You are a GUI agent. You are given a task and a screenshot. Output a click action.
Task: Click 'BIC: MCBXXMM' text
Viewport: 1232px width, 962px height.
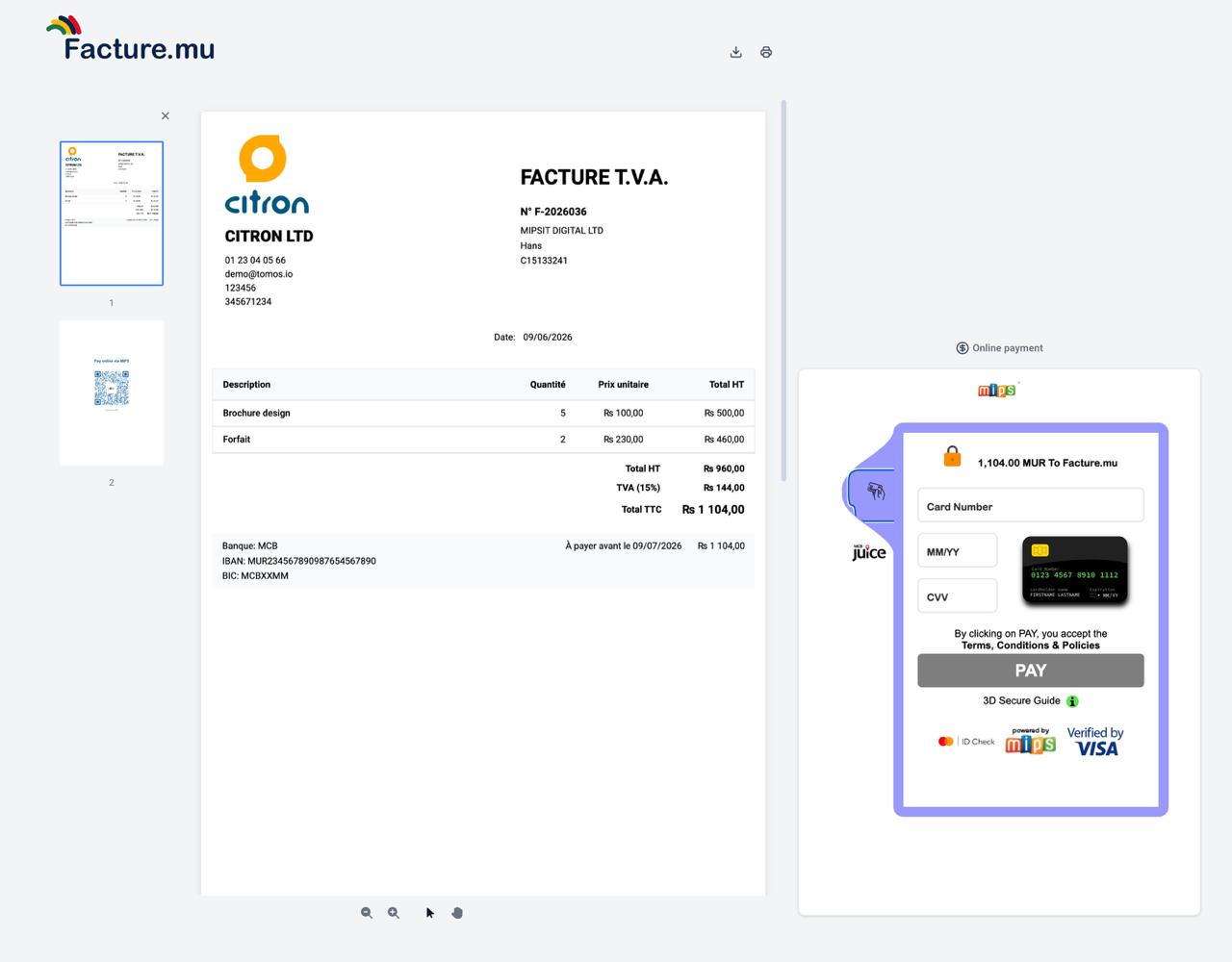pyautogui.click(x=255, y=576)
